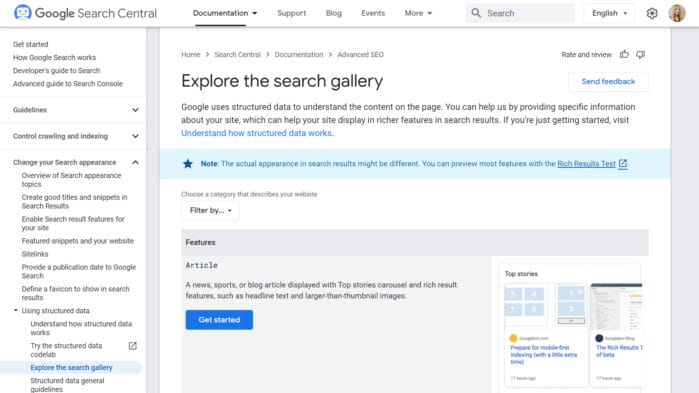
Task: Click external icon next to structured data codelab
Action: coord(132,346)
